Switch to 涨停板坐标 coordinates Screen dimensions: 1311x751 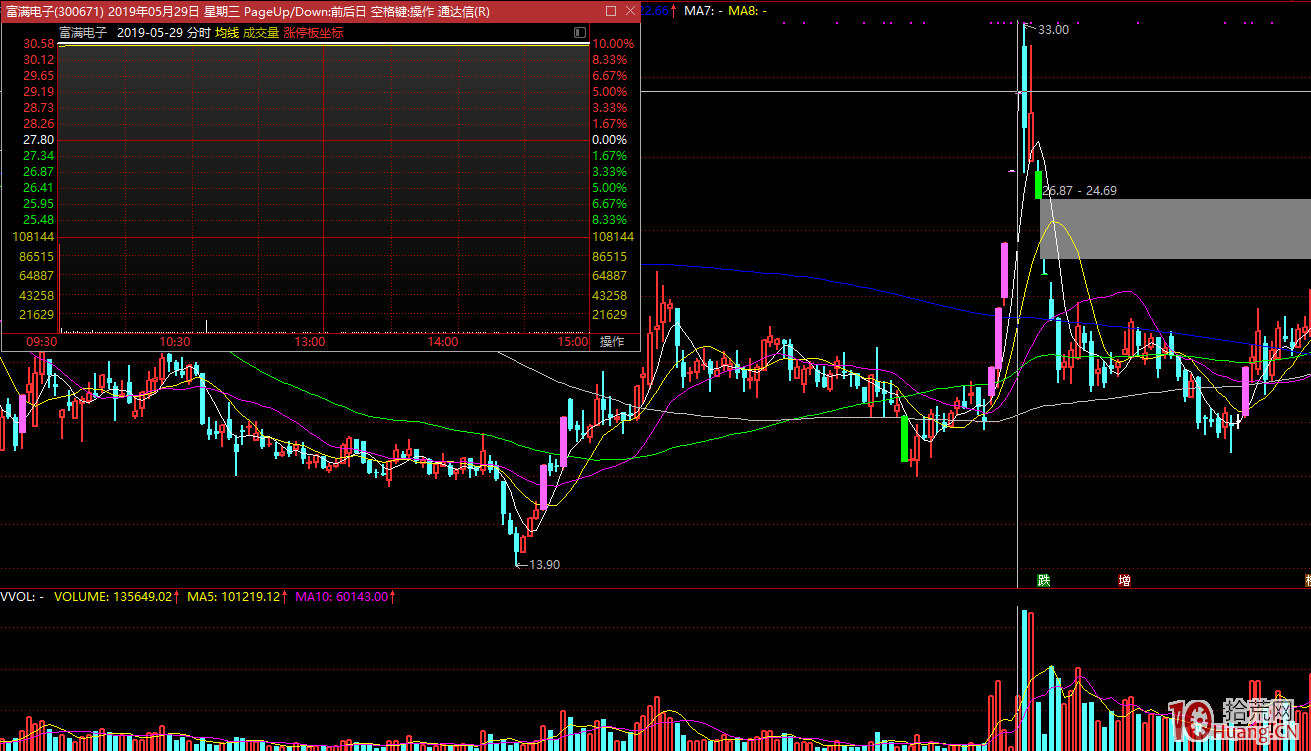(313, 32)
